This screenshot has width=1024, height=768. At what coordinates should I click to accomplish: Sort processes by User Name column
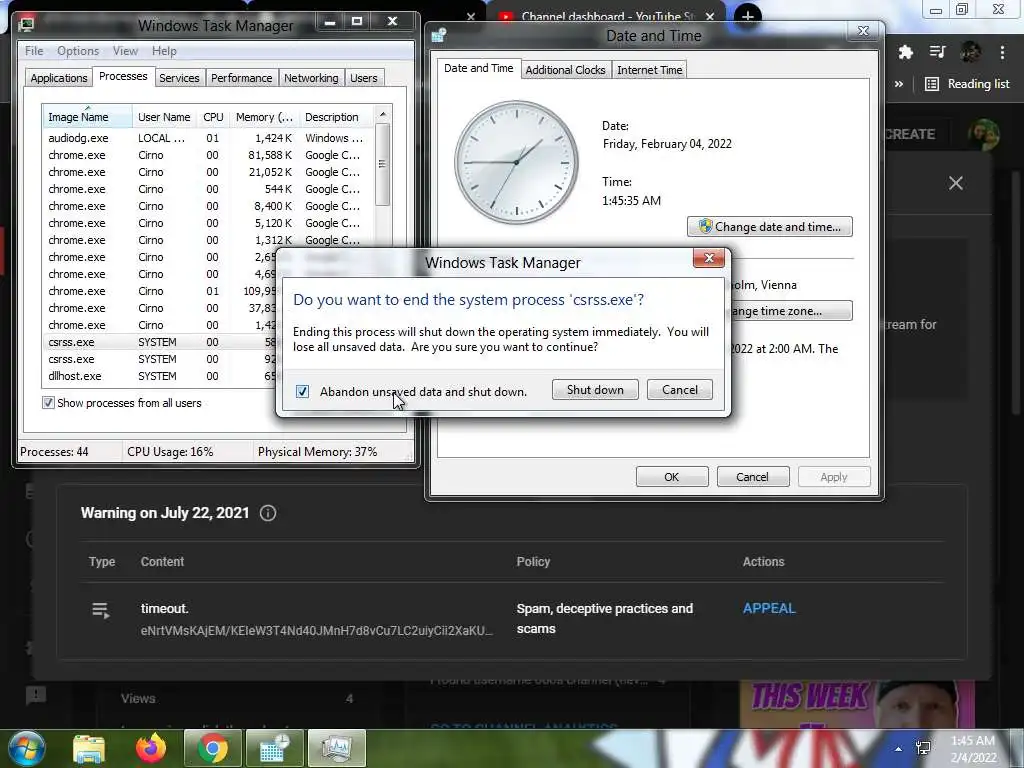165,117
